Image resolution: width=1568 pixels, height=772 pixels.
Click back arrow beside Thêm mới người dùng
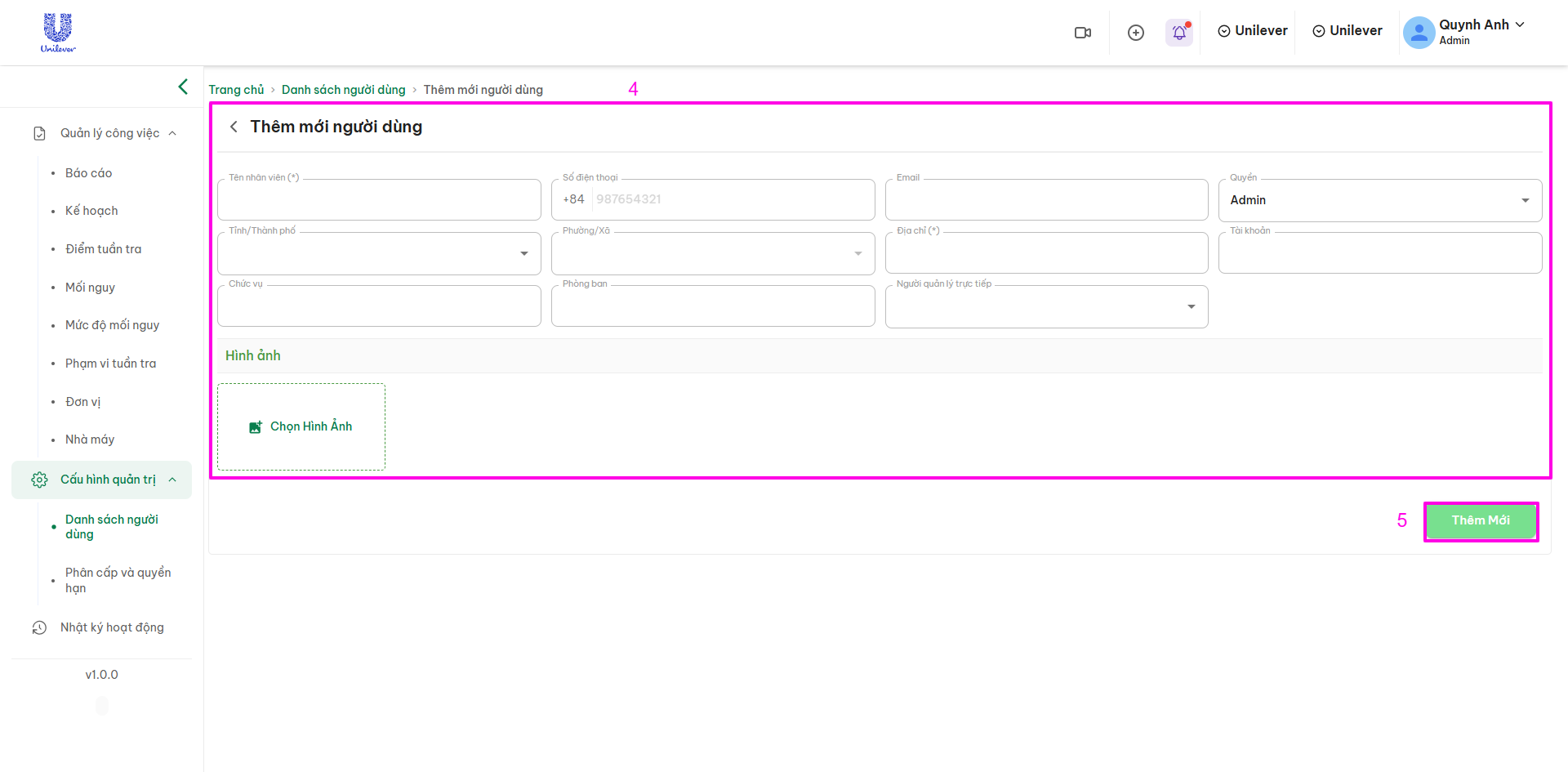pyautogui.click(x=234, y=127)
